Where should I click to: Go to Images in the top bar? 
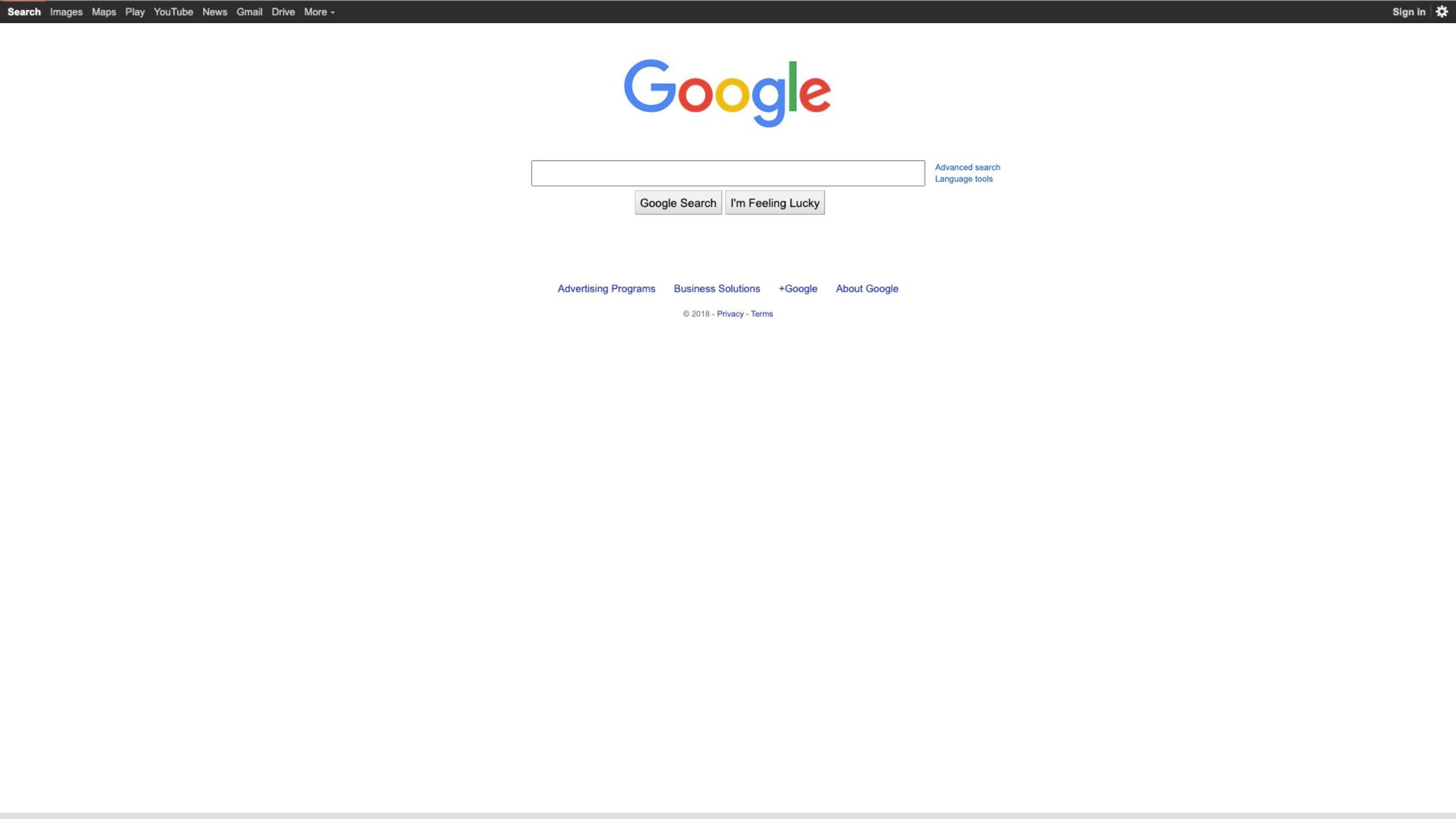tap(66, 12)
